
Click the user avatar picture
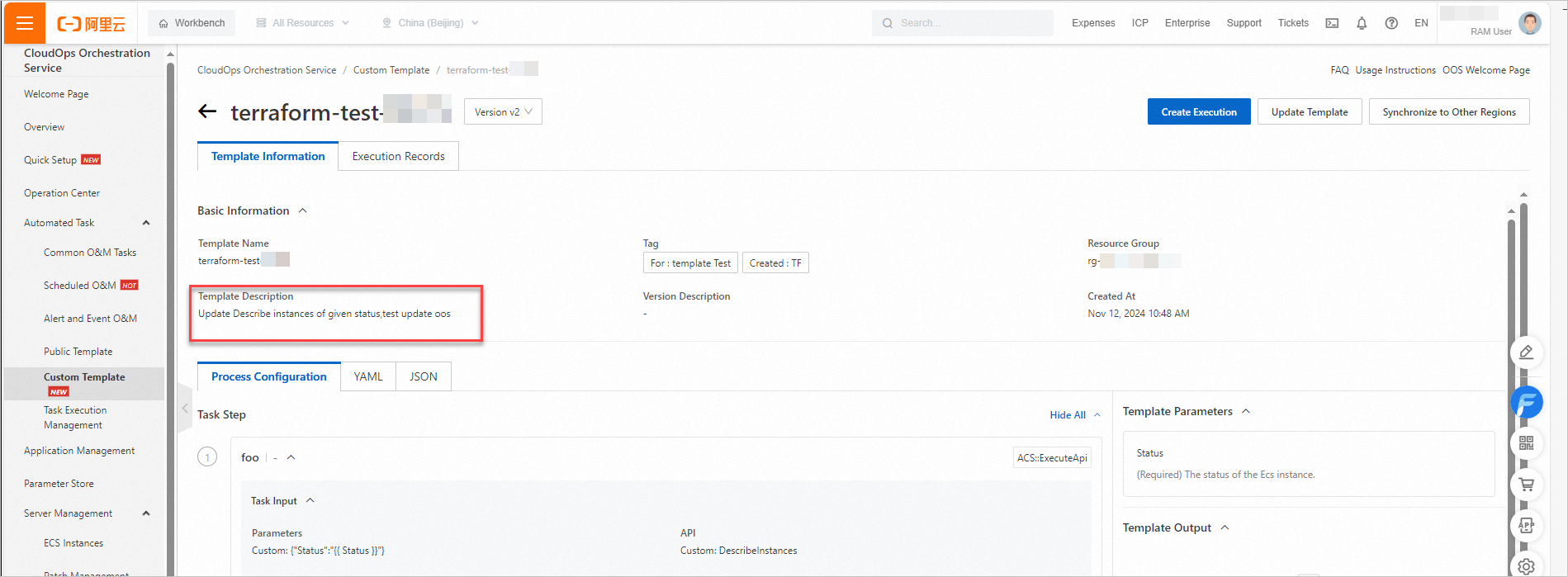click(1530, 23)
